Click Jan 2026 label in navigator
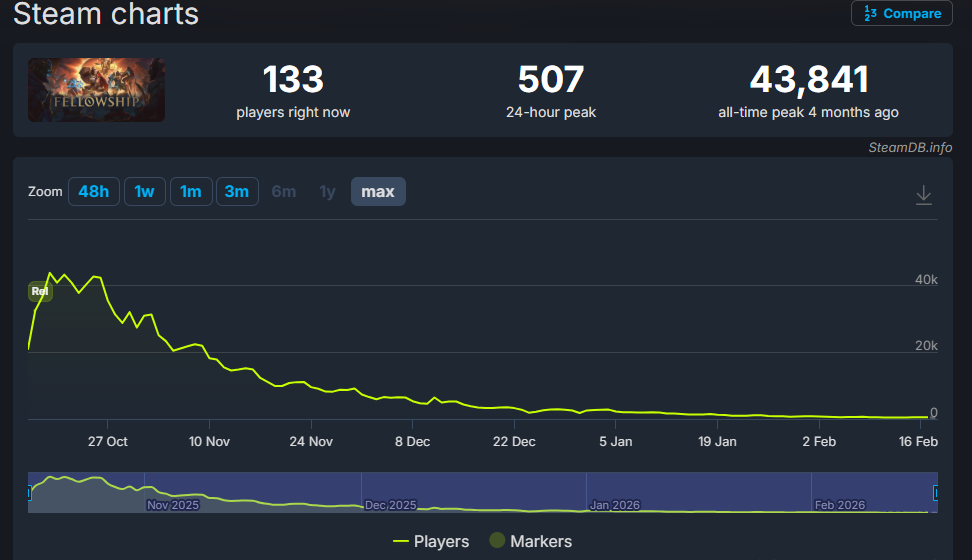Image resolution: width=972 pixels, height=560 pixels. (x=614, y=505)
